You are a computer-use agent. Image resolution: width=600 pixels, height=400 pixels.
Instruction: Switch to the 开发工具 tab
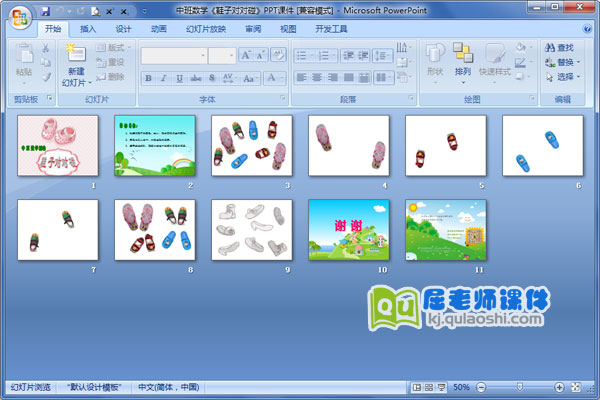[x=331, y=29]
